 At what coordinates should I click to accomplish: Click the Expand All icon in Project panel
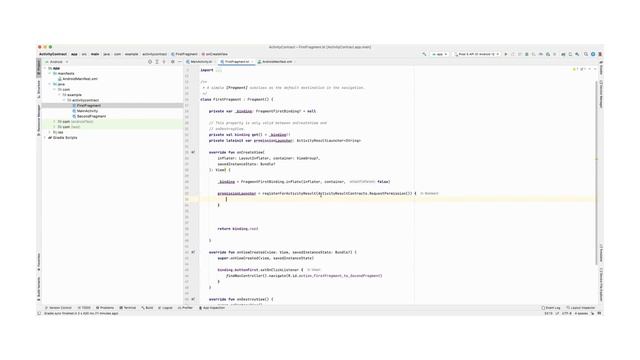[x=157, y=62]
